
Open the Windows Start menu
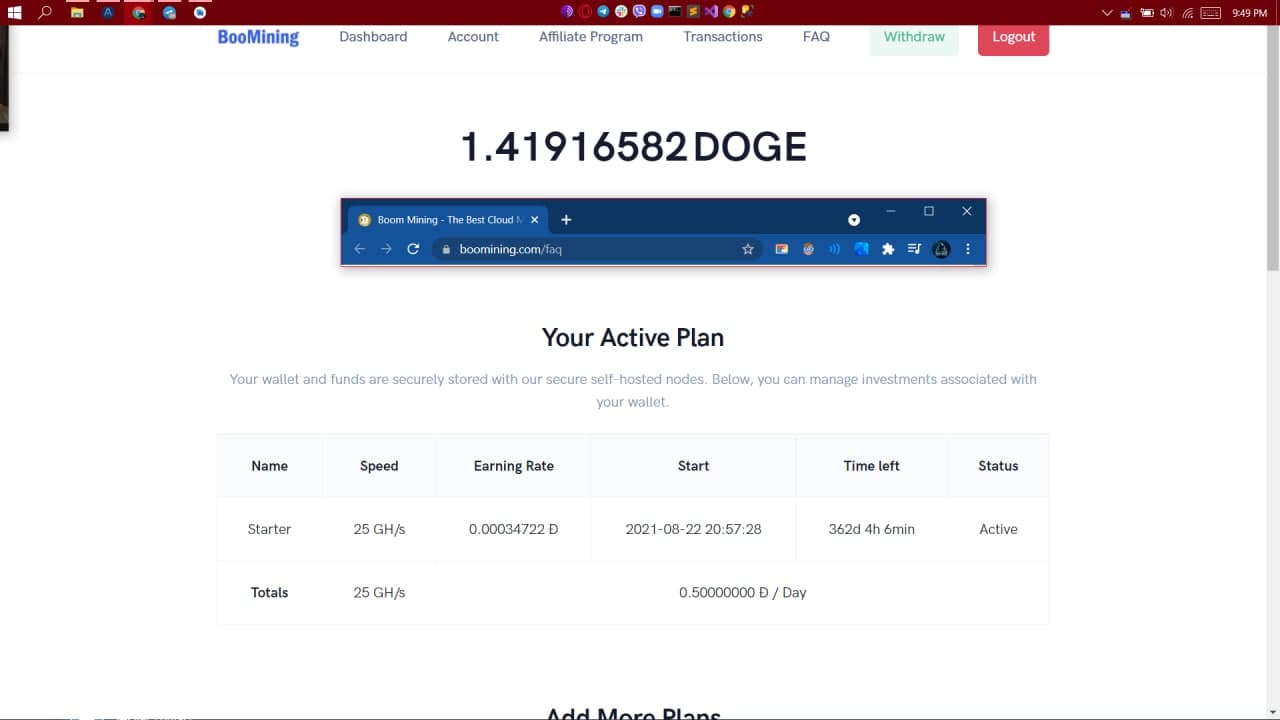[x=14, y=12]
